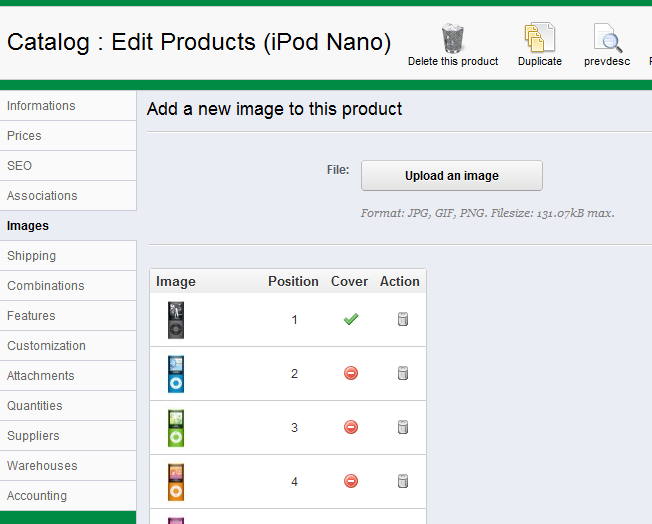Image resolution: width=652 pixels, height=524 pixels.
Task: Click the prevdesc magnifier icon
Action: [607, 39]
